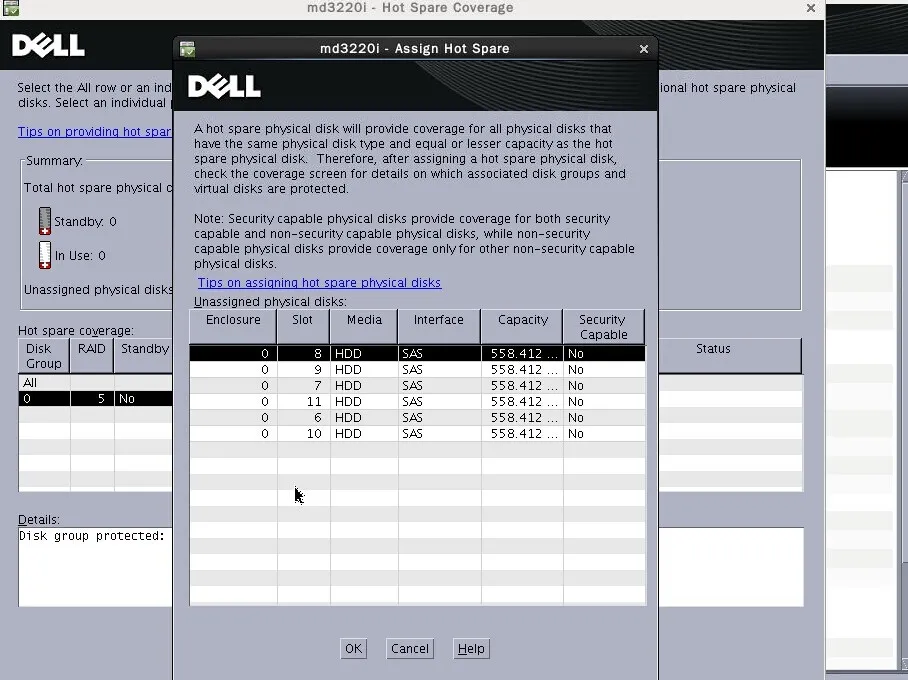This screenshot has height=680, width=908.
Task: Close the Hot Spare Coverage window
Action: [811, 8]
